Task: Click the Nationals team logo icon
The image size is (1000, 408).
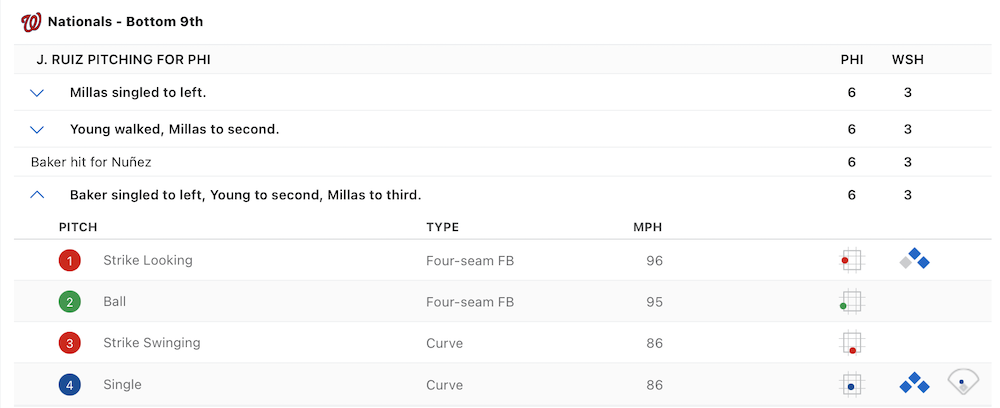Action: tap(31, 21)
